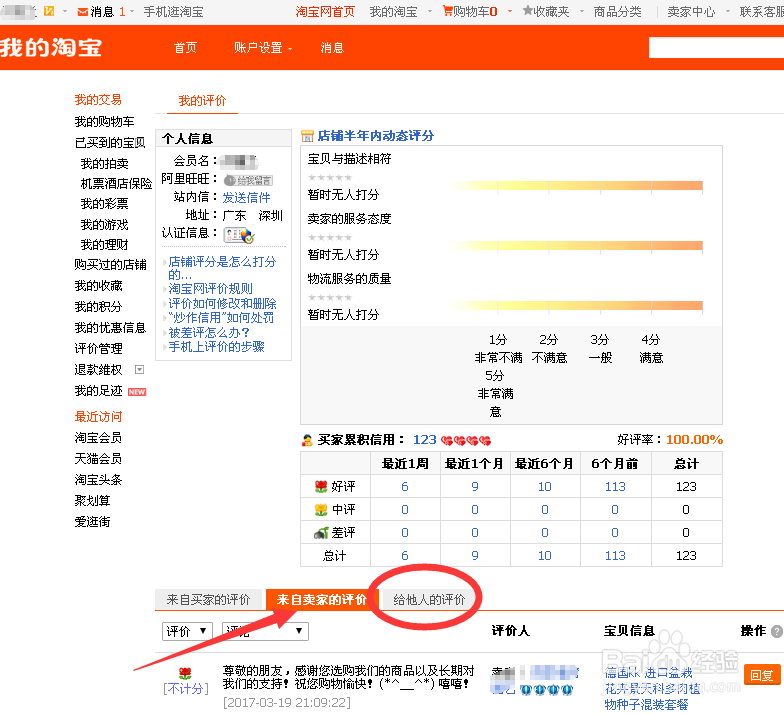Click the 我的淘宝 logo
The height and width of the screenshot is (714, 784).
[x=51, y=48]
